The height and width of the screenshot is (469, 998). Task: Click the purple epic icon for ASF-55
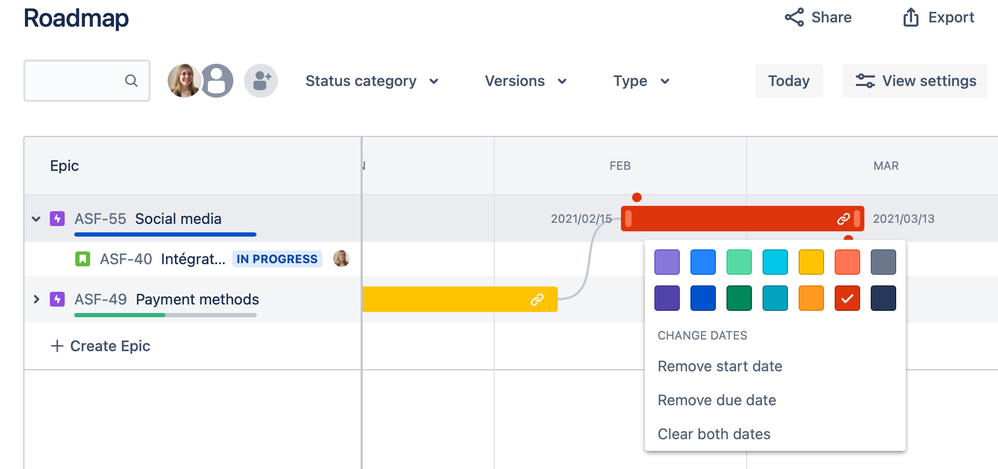pos(58,219)
